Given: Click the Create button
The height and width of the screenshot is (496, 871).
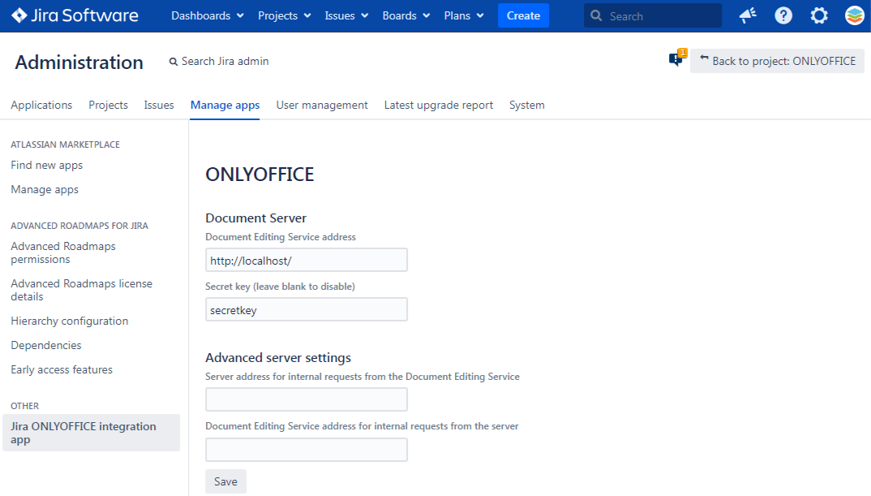Looking at the screenshot, I should 523,16.
